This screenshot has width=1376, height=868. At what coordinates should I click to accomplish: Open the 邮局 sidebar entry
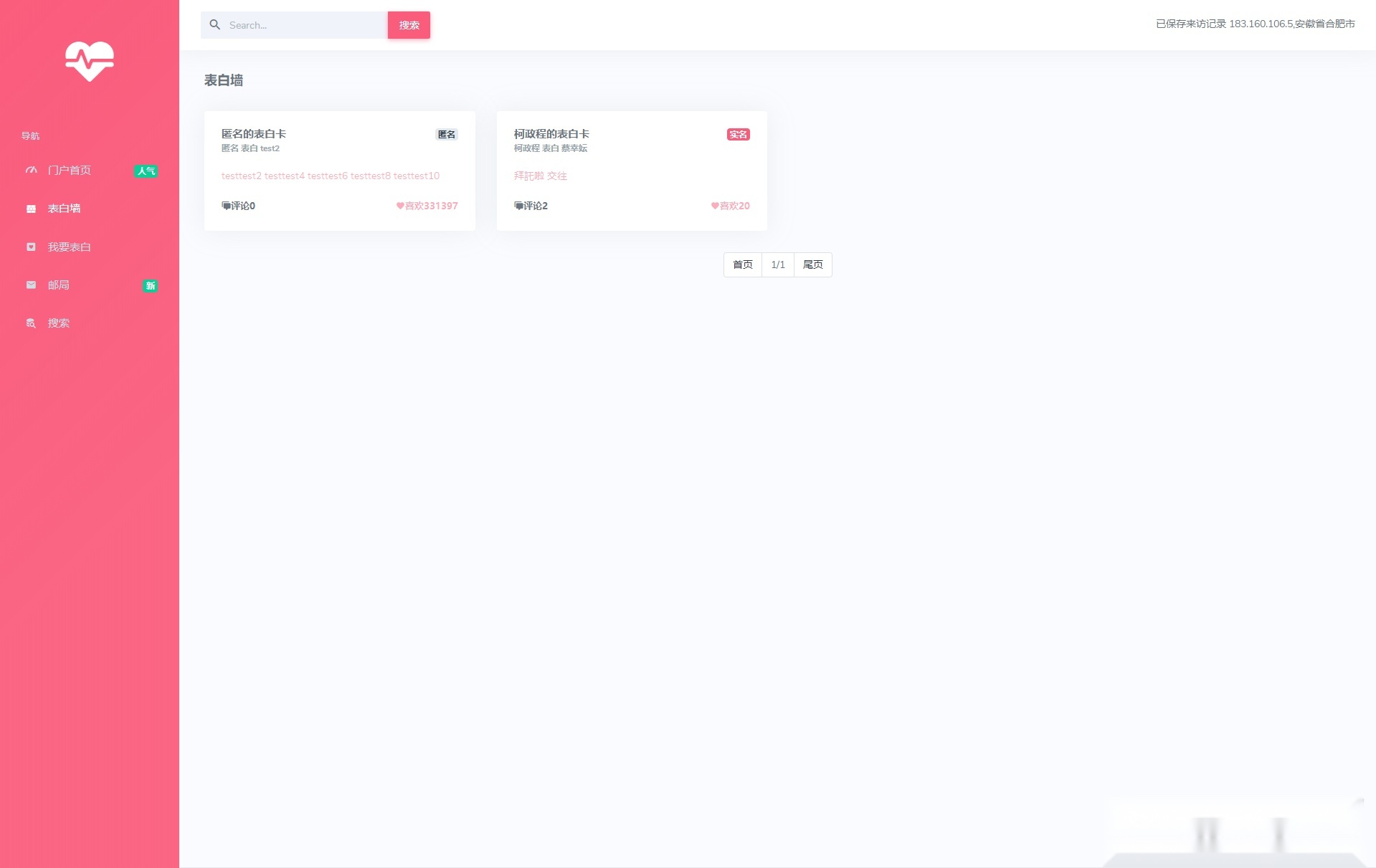click(x=59, y=285)
